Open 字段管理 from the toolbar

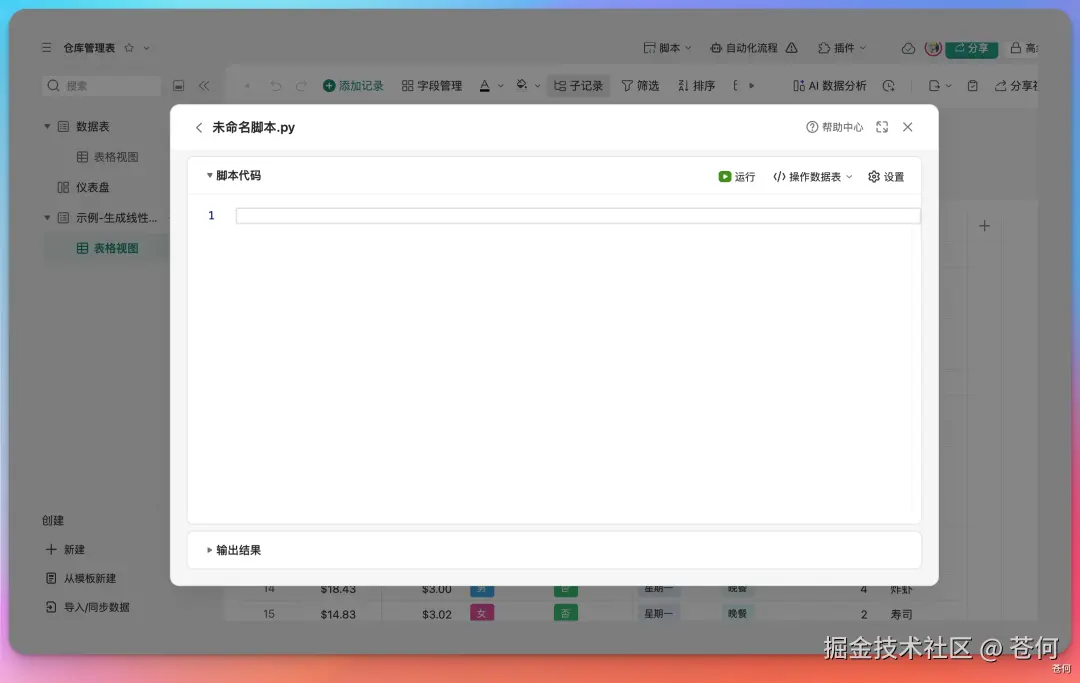tap(432, 85)
